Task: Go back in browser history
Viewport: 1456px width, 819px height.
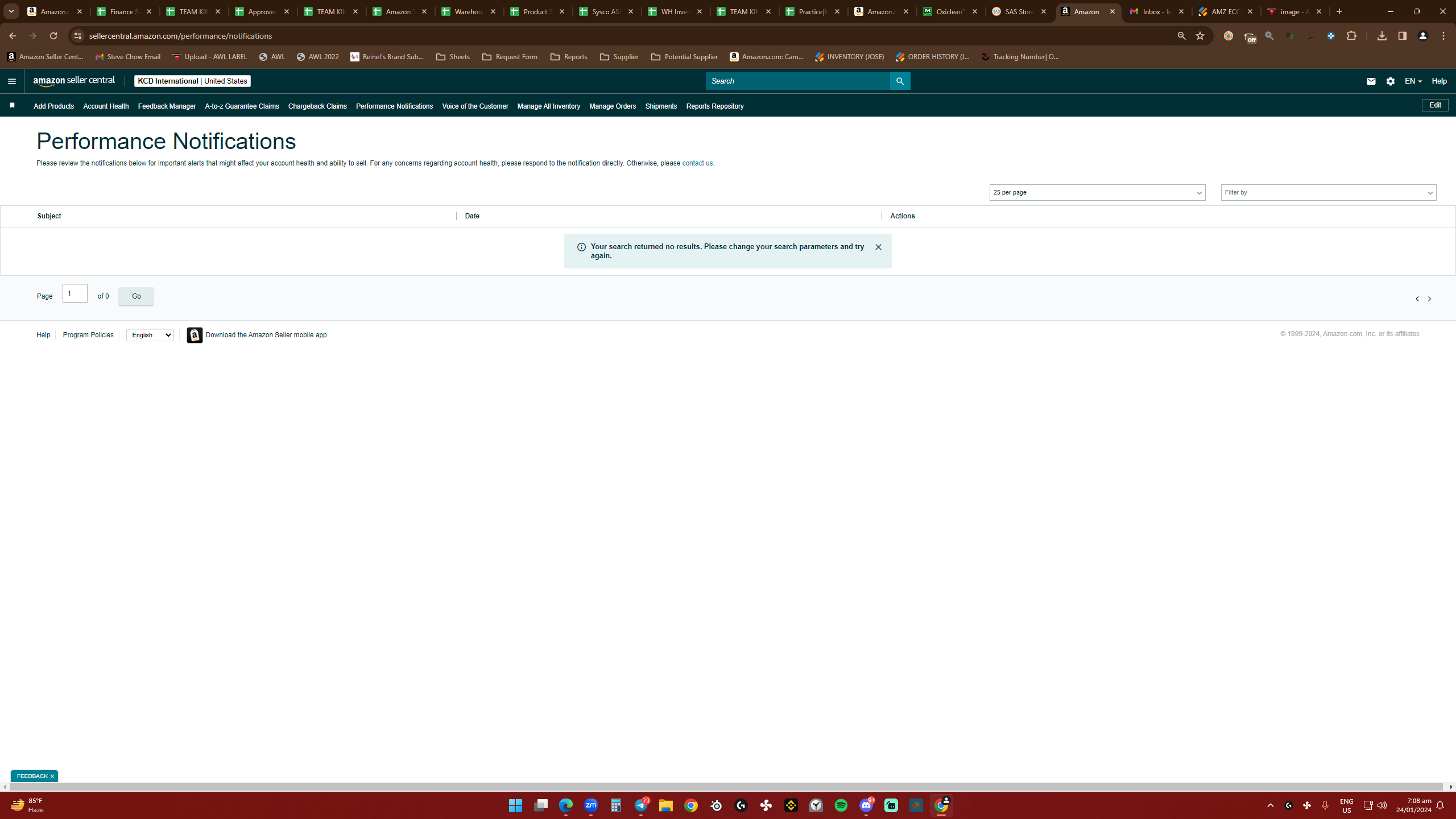Action: point(13,36)
